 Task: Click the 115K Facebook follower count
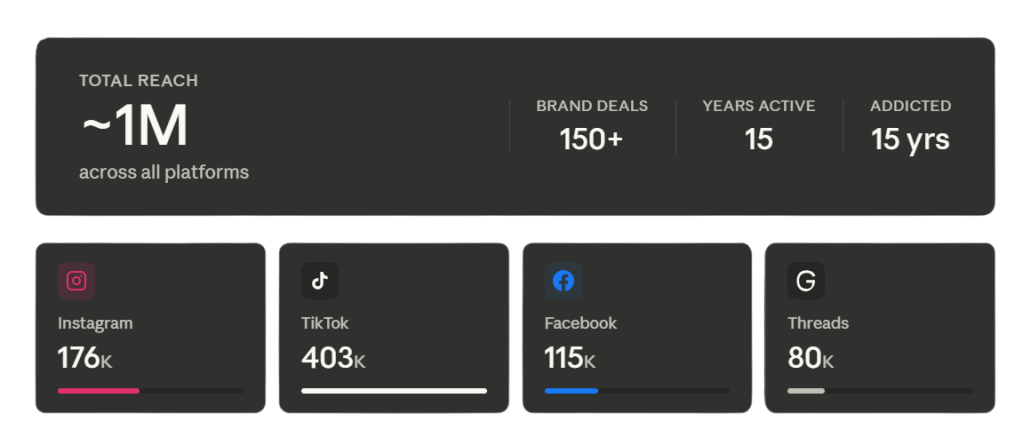coord(570,357)
